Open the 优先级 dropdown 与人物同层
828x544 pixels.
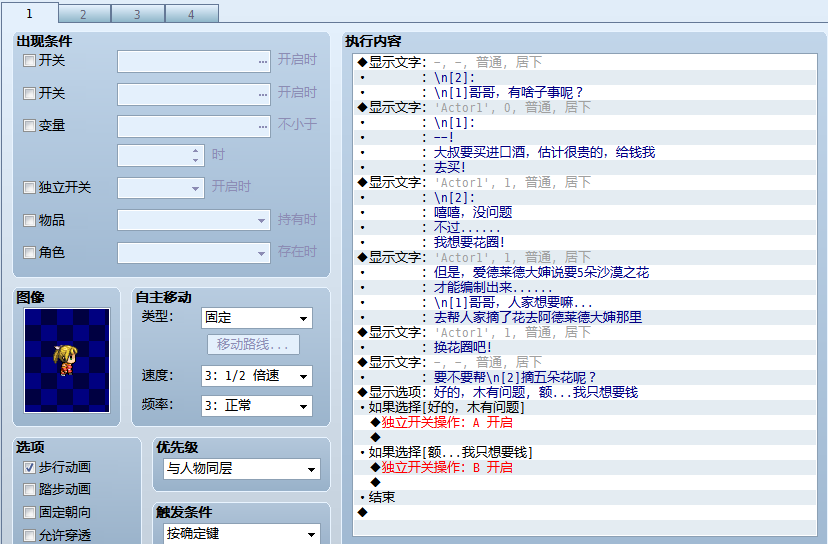click(x=242, y=469)
